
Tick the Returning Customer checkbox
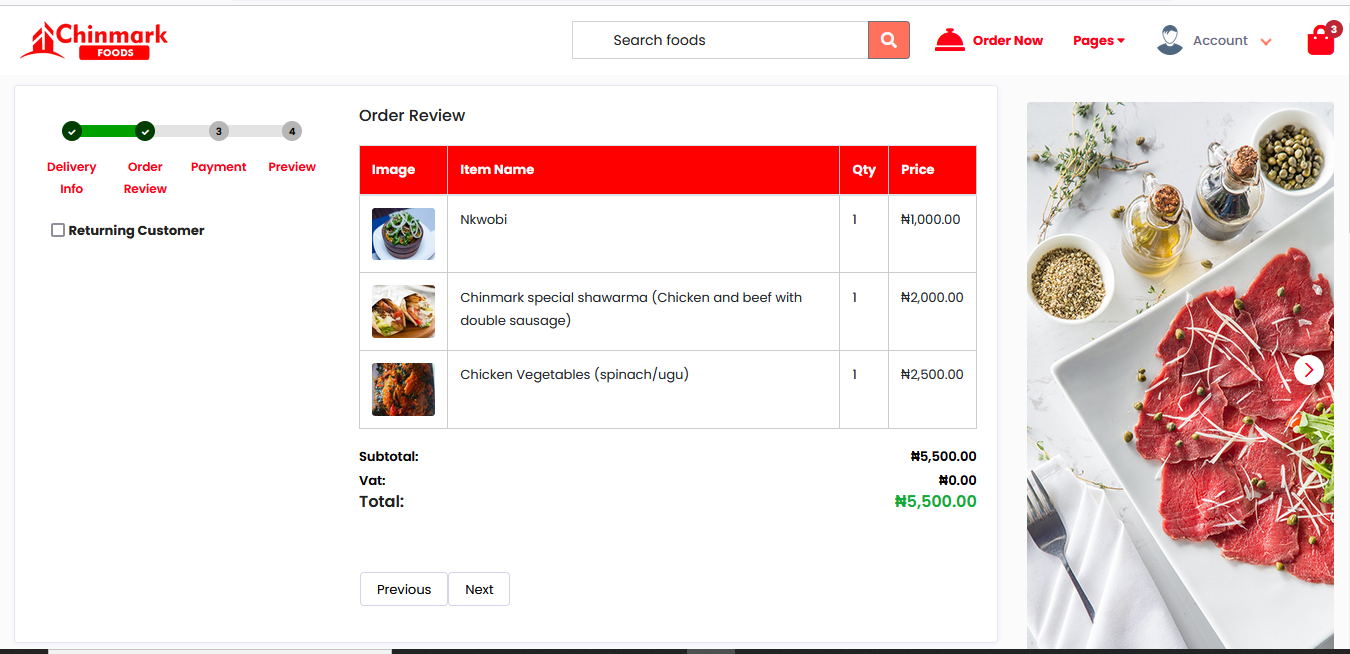click(x=58, y=230)
